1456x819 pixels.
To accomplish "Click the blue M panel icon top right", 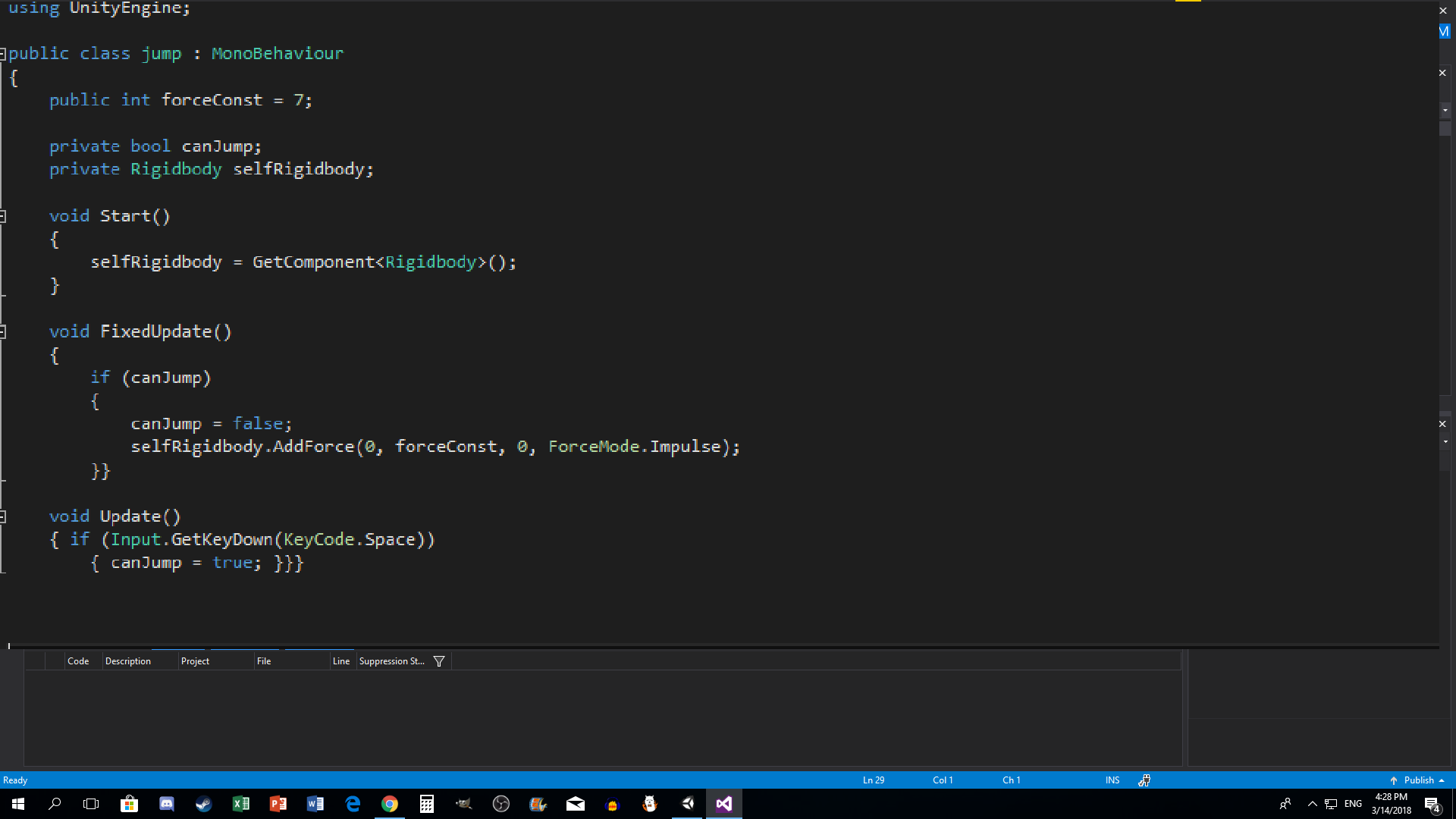I will coord(1445,31).
